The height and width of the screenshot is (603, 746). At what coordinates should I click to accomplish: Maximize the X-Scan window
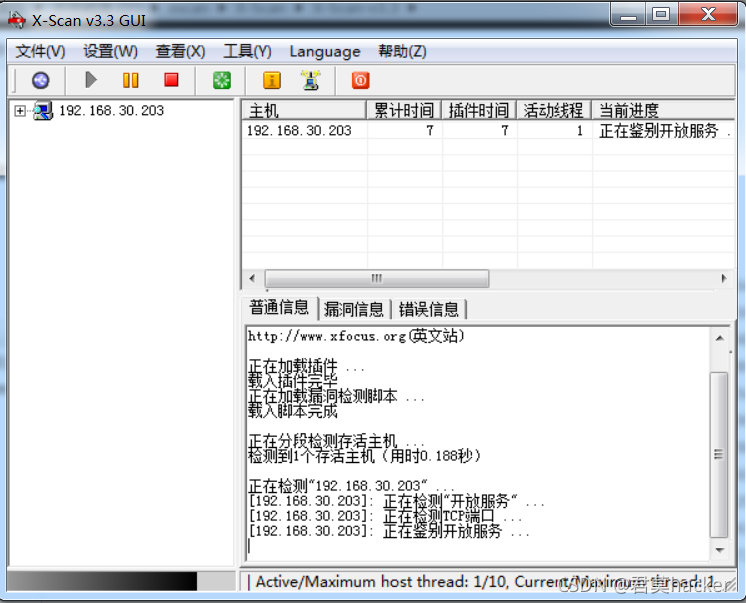point(661,15)
